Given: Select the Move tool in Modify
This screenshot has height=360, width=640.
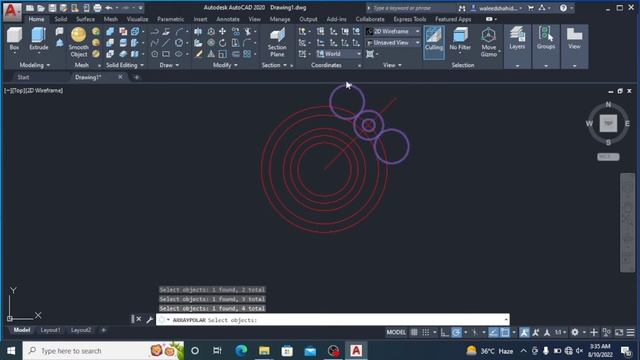Looking at the screenshot, I should pos(222,31).
